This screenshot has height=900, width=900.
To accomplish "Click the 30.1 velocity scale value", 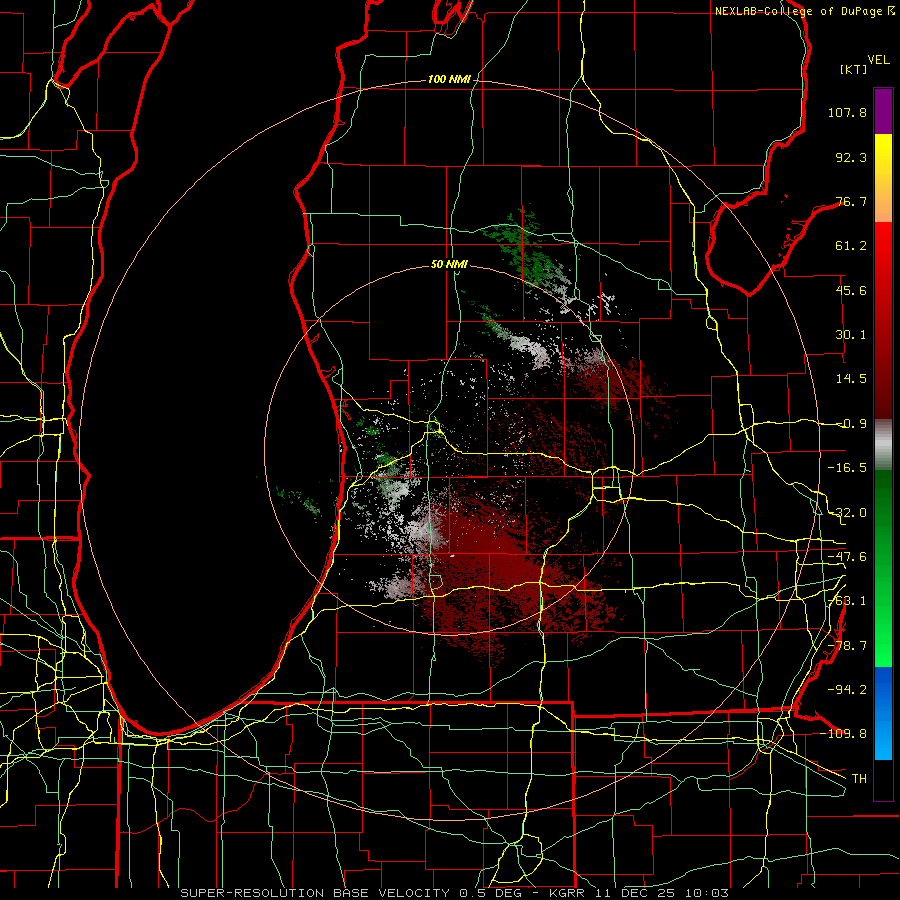I will click(851, 335).
